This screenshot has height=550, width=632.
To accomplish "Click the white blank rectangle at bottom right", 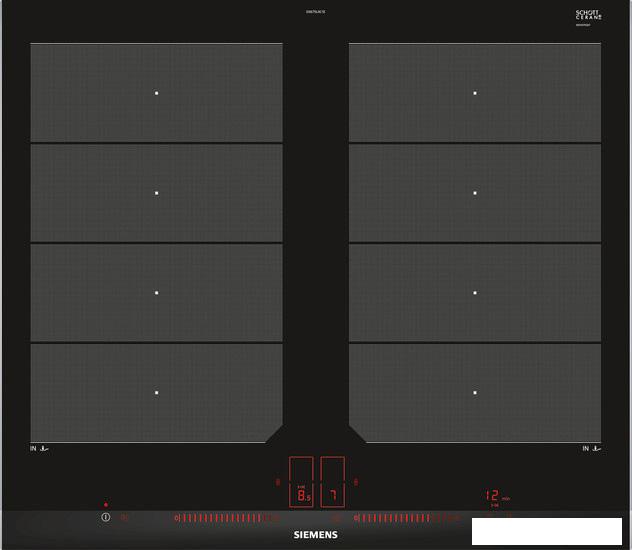I will pyautogui.click(x=547, y=531).
